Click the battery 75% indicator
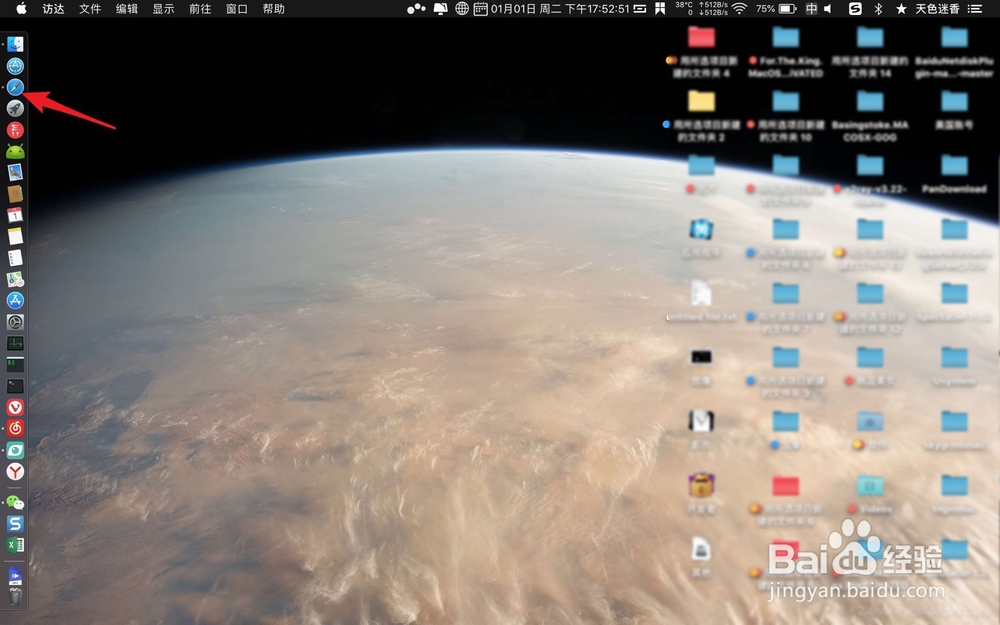The width and height of the screenshot is (1000, 625). [x=776, y=8]
